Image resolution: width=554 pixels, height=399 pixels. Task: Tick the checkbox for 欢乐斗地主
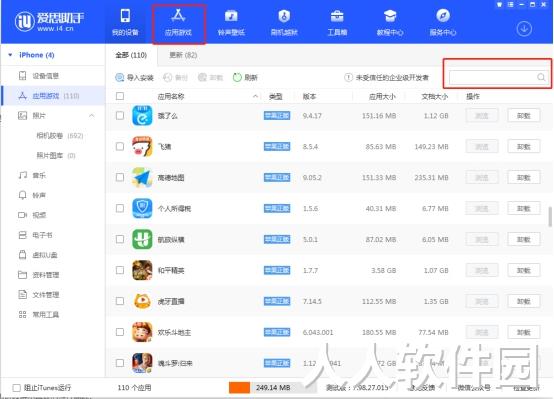[120, 332]
